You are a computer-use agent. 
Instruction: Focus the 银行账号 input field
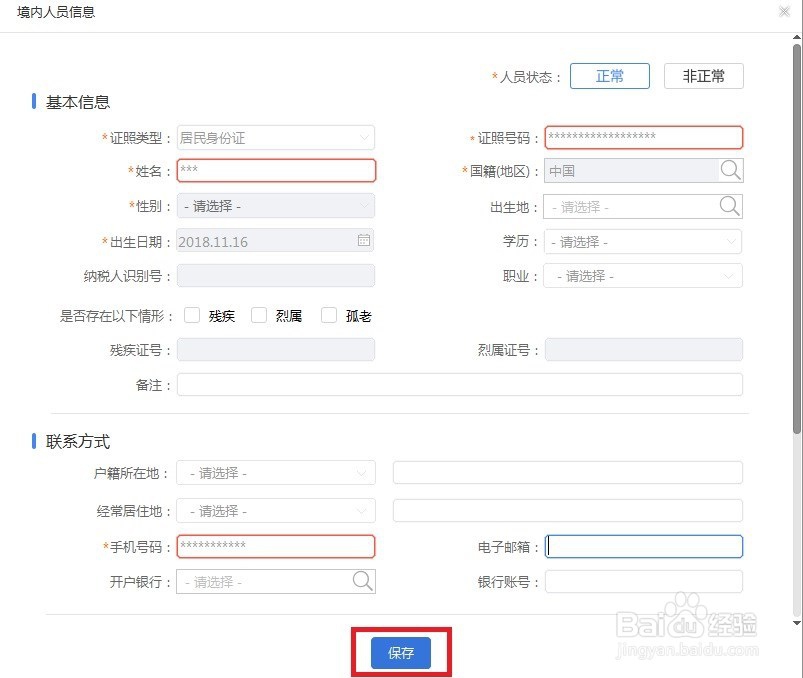(x=644, y=582)
